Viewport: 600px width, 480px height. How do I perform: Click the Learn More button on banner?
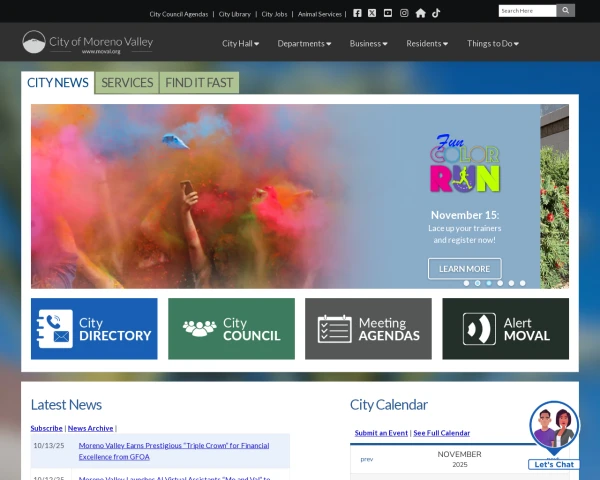click(465, 269)
